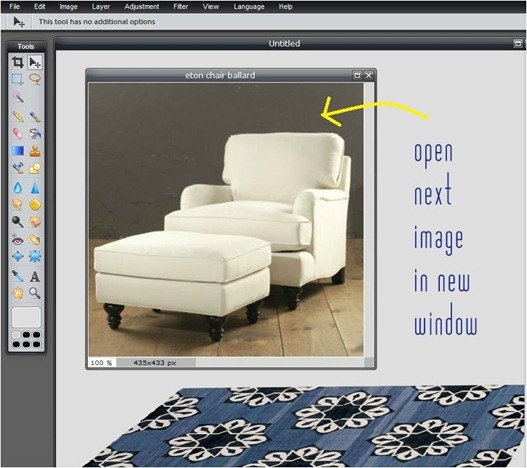527x468 pixels.
Task: Open the Layer menu
Action: pyautogui.click(x=100, y=6)
